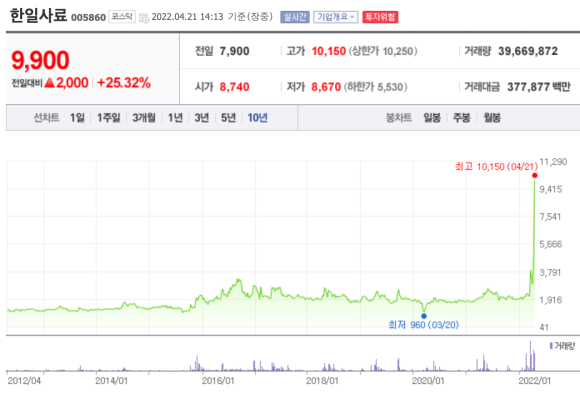
Task: Select the 1년 line chart tab
Action: click(x=175, y=118)
